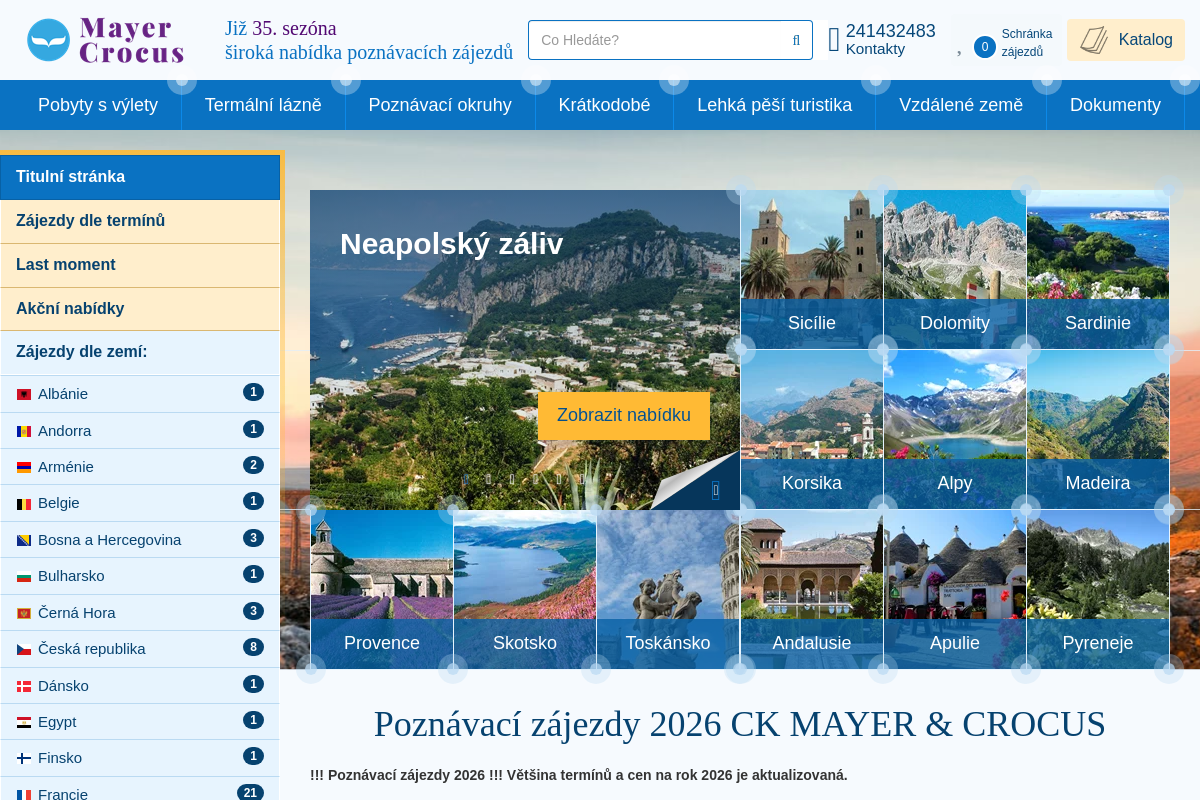The height and width of the screenshot is (800, 1200).
Task: Click the Mayer Crocus bird logo
Action: (x=49, y=40)
